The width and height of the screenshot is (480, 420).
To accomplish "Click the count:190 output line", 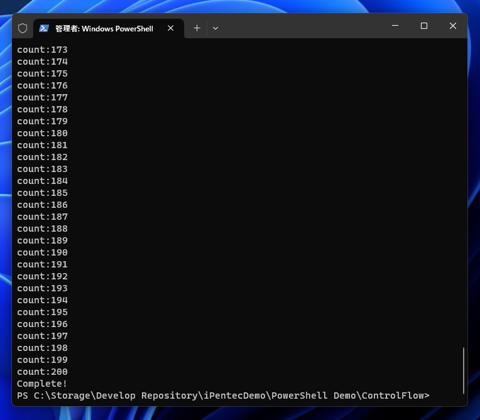I will click(x=42, y=252).
